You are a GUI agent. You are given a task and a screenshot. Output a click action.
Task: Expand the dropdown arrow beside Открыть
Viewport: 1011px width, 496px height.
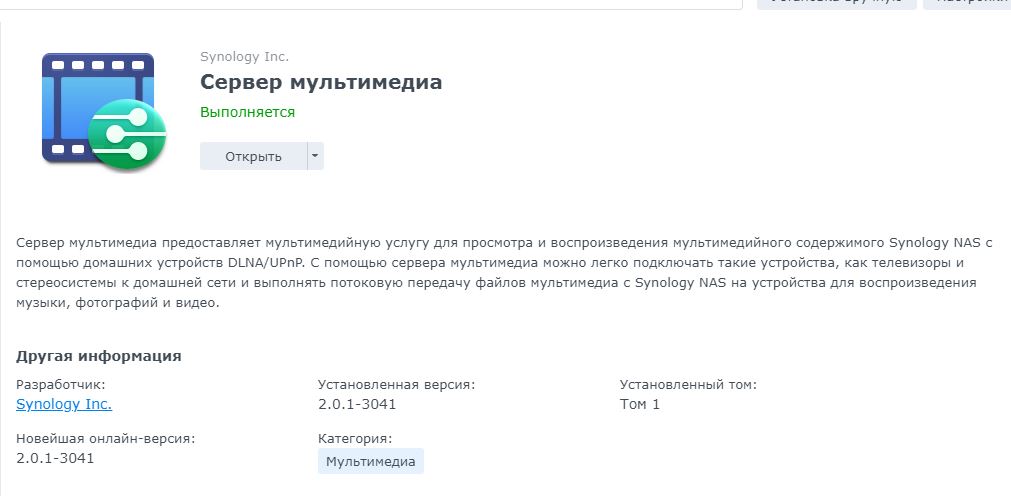tap(315, 156)
